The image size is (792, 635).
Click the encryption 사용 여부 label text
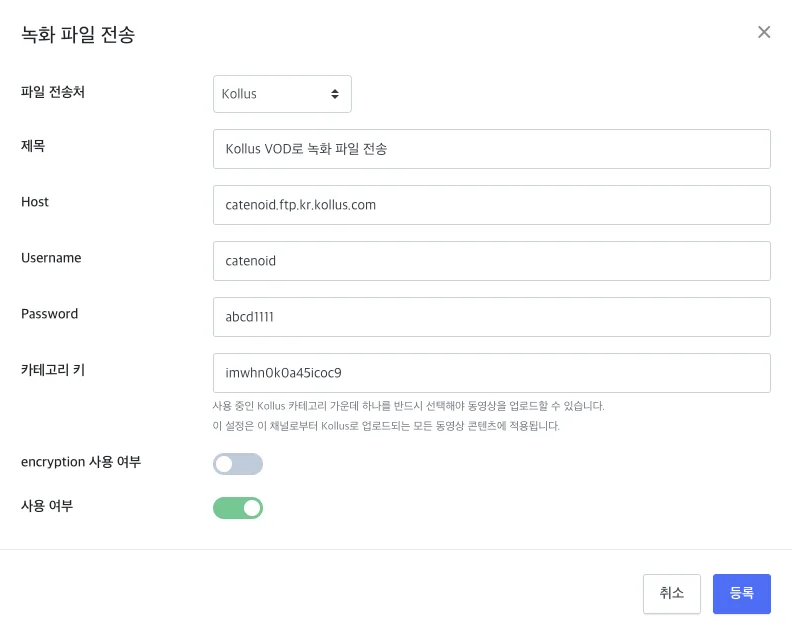[81, 462]
